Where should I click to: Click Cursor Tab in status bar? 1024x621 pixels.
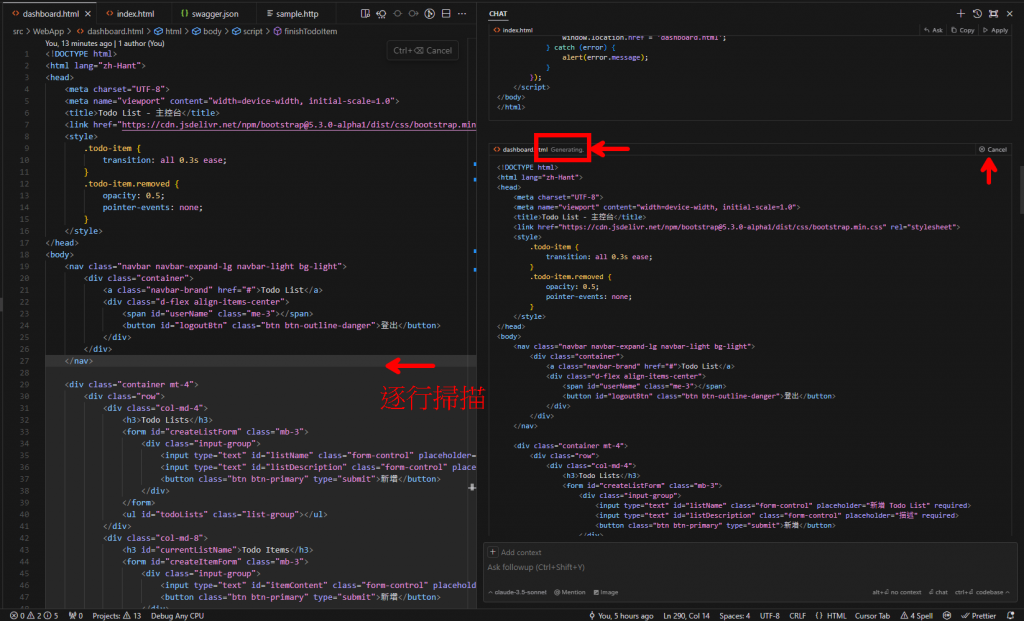(x=872, y=616)
